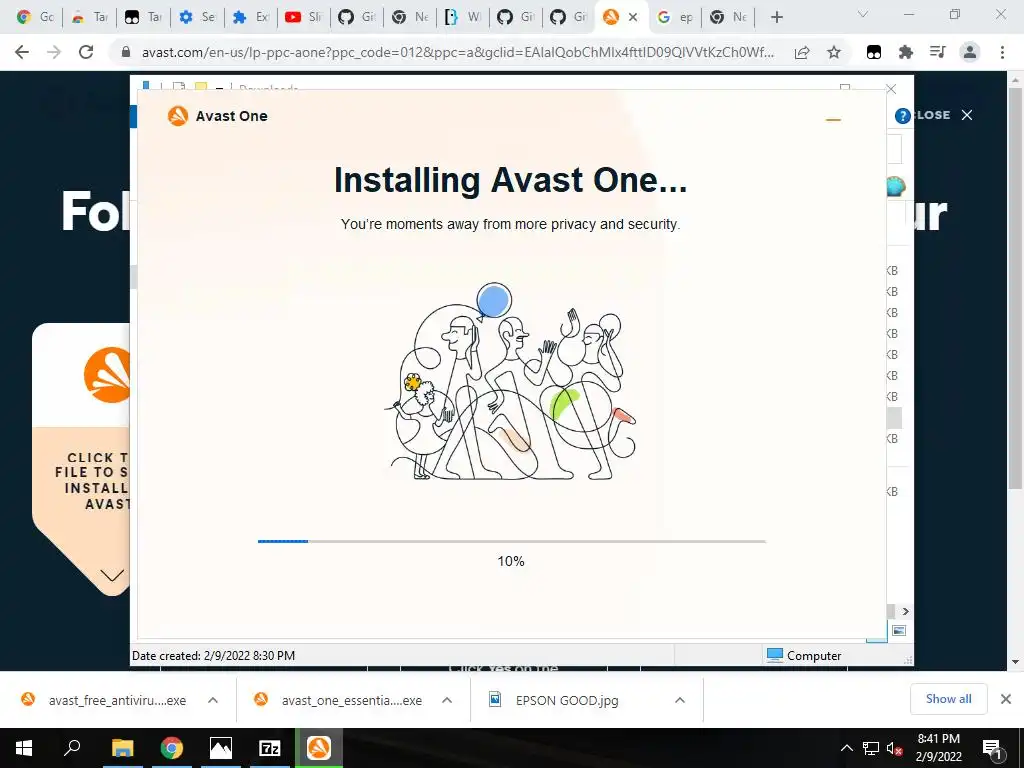The width and height of the screenshot is (1024, 768).
Task: Click the site lock icon in address bar
Action: click(127, 52)
